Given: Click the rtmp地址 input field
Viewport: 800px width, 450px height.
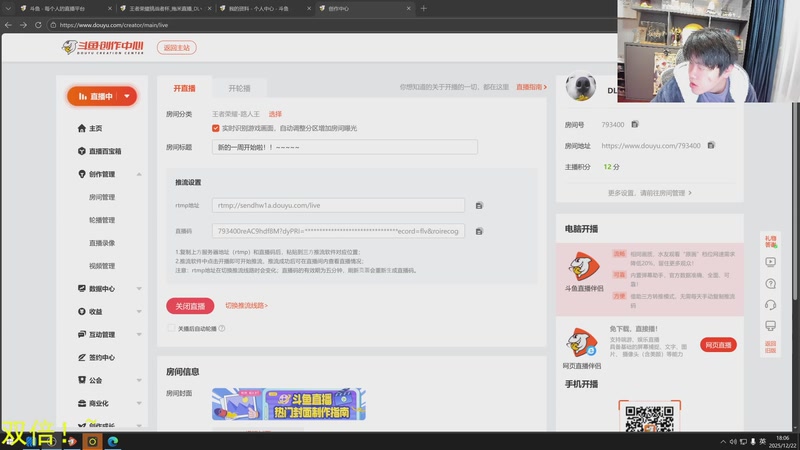Looking at the screenshot, I should [x=338, y=205].
